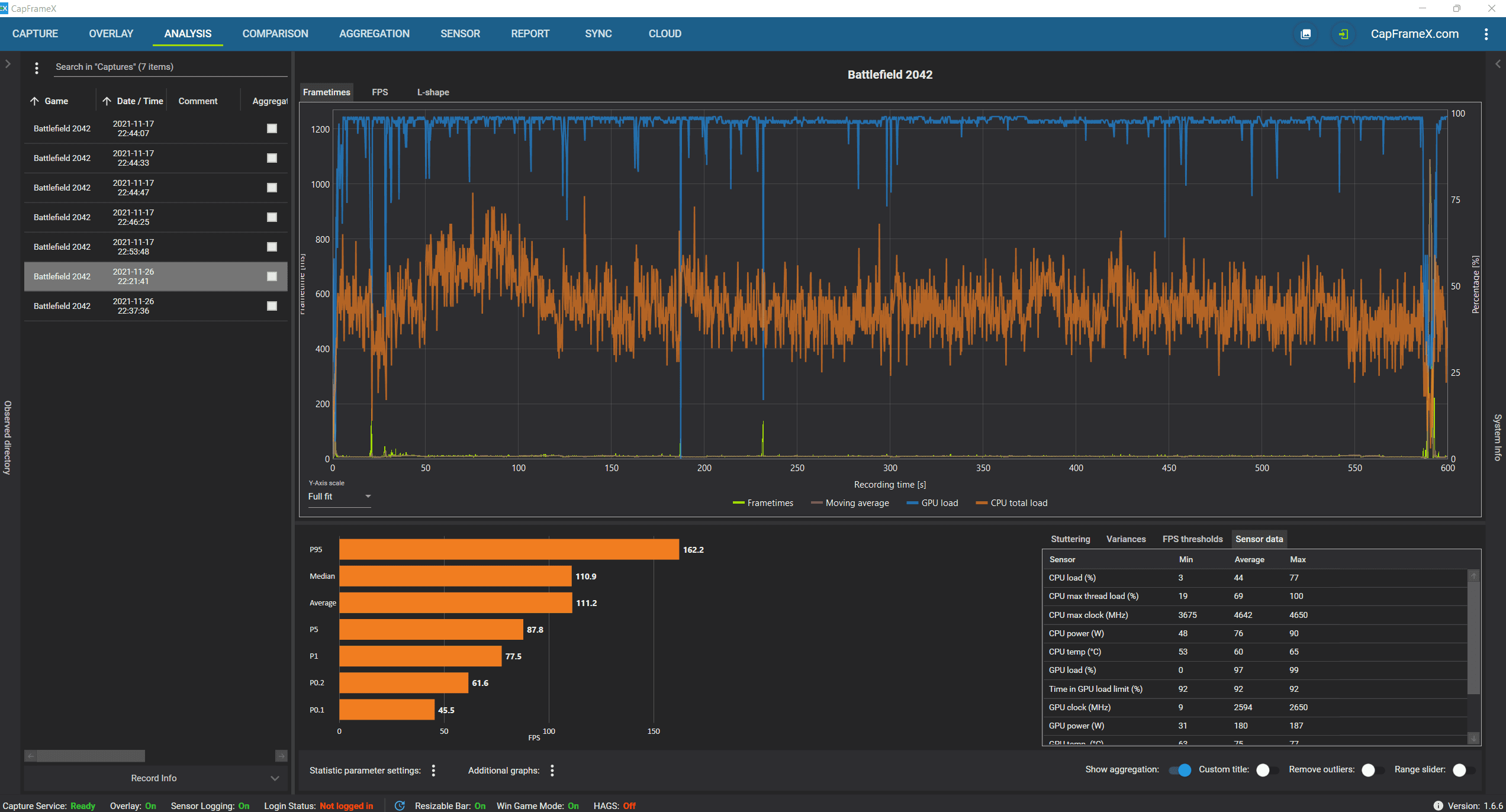Open the FPS thresholds tab
The height and width of the screenshot is (812, 1506).
click(1192, 539)
